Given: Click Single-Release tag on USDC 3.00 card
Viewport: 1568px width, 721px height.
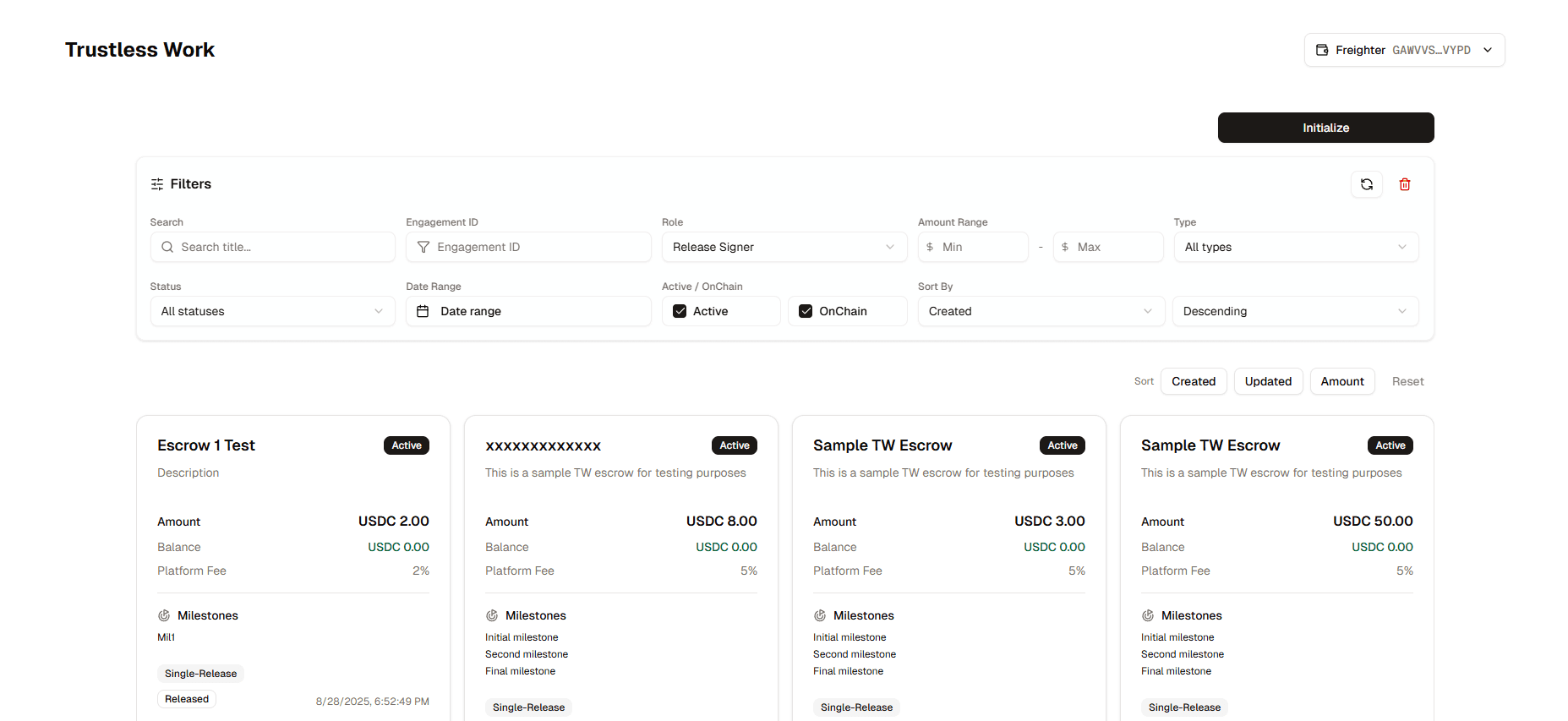Looking at the screenshot, I should [856, 707].
